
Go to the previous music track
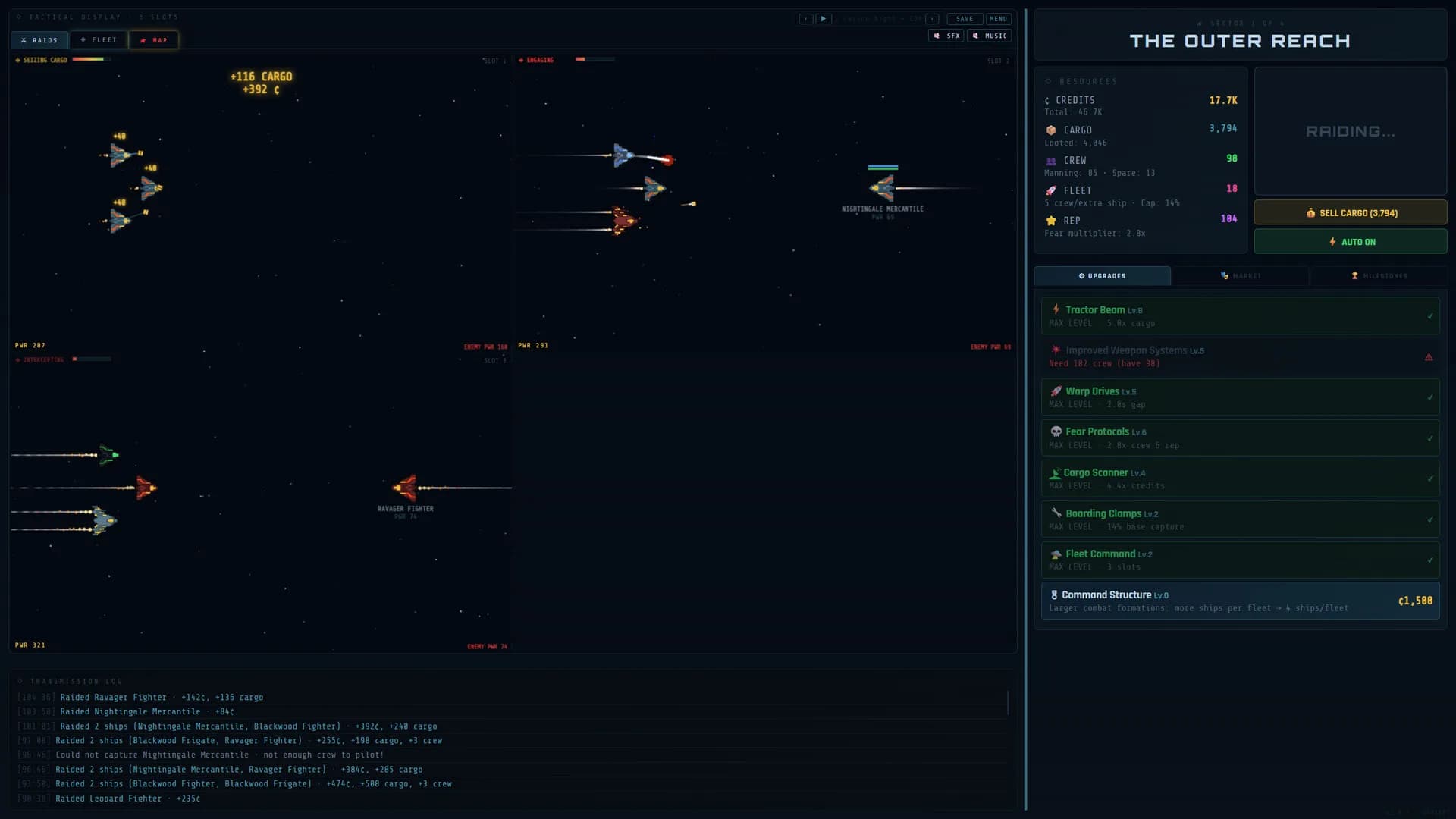(806, 19)
